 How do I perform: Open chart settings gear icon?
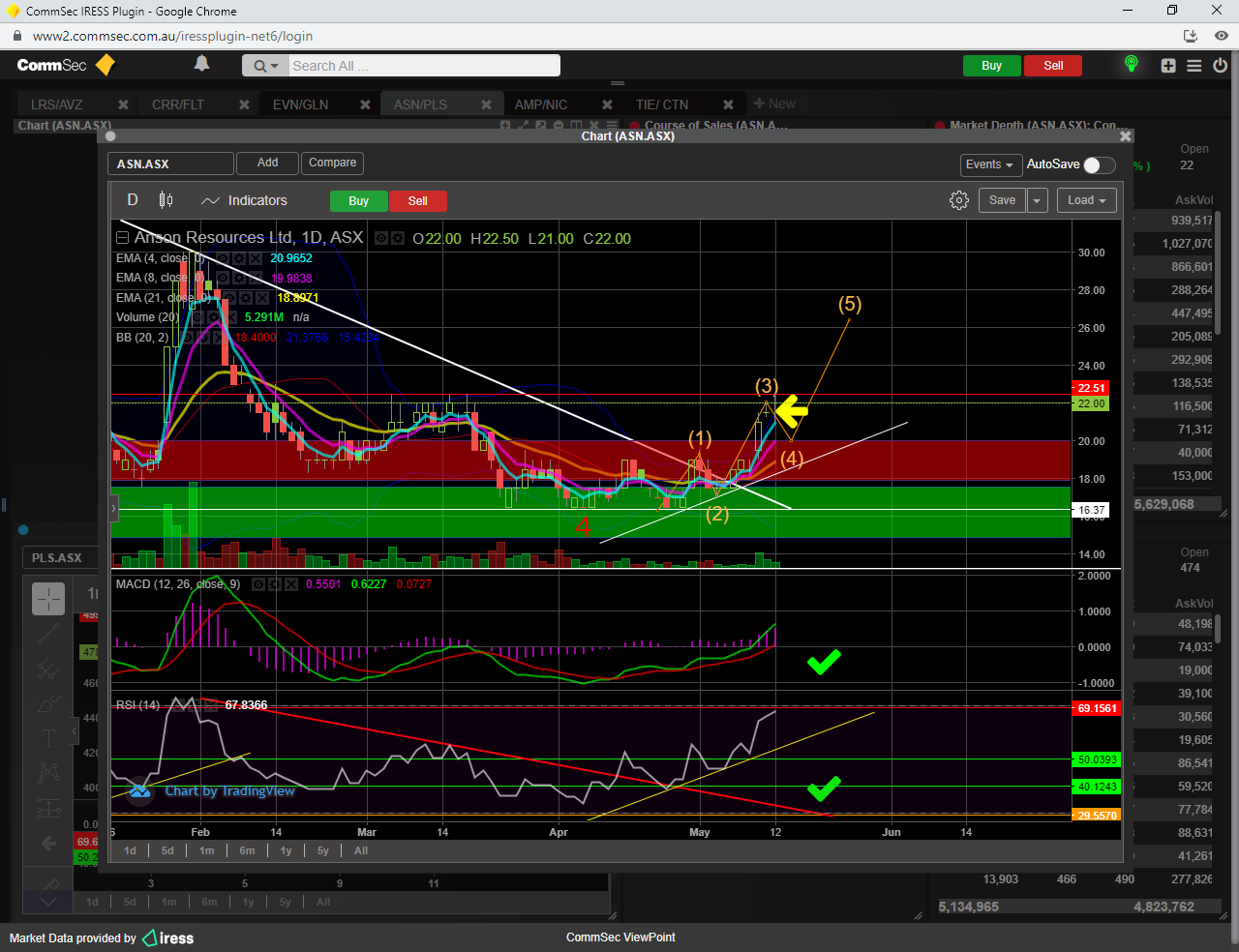pos(958,200)
